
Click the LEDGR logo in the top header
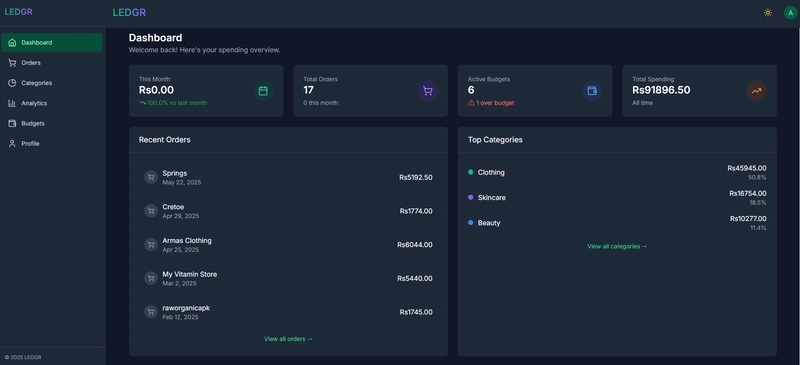tap(129, 13)
